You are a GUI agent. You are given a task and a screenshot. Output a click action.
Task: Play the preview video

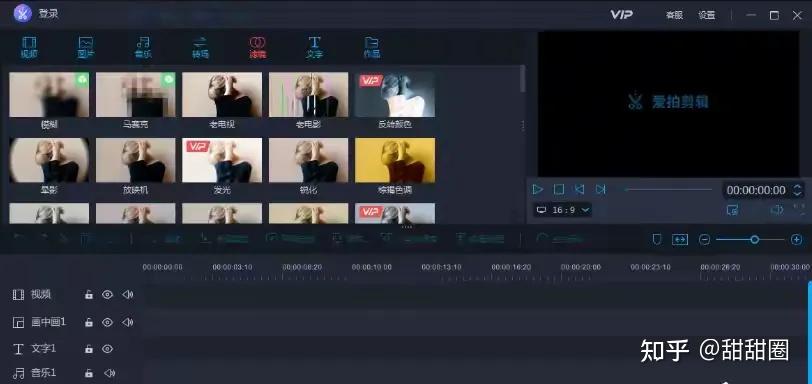point(538,189)
